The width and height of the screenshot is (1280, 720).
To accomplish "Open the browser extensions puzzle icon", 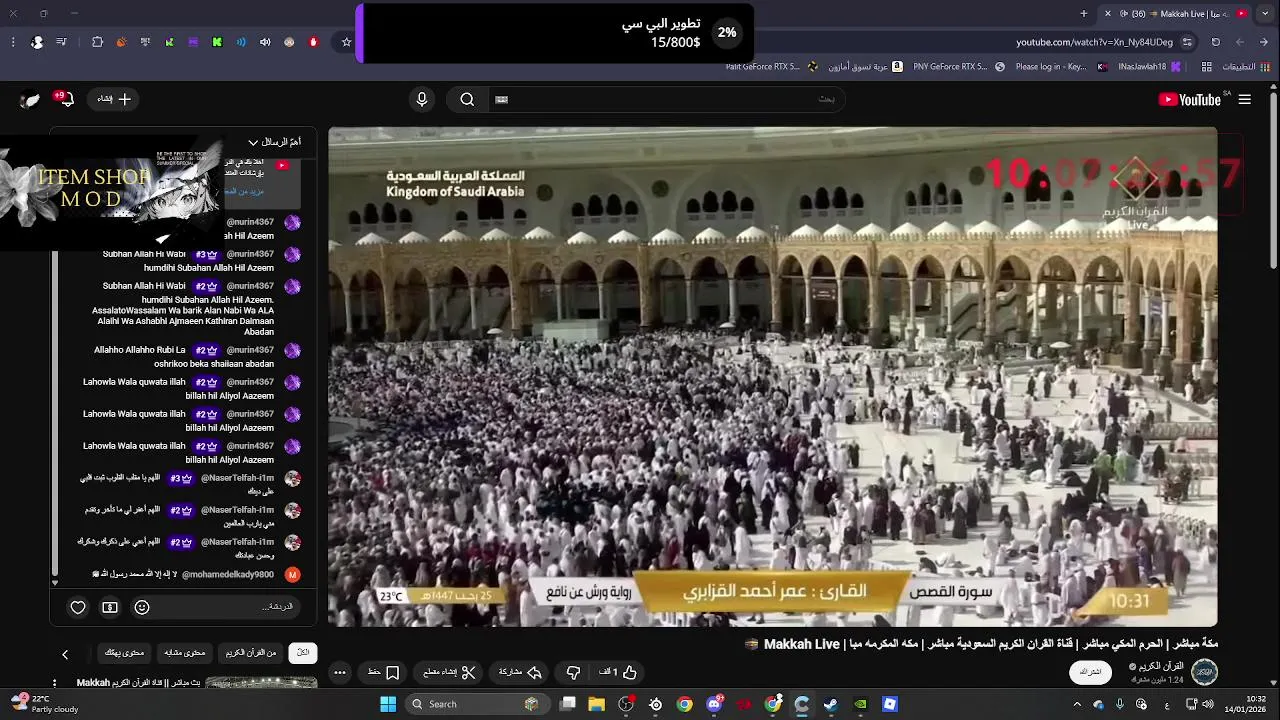I will tap(97, 42).
